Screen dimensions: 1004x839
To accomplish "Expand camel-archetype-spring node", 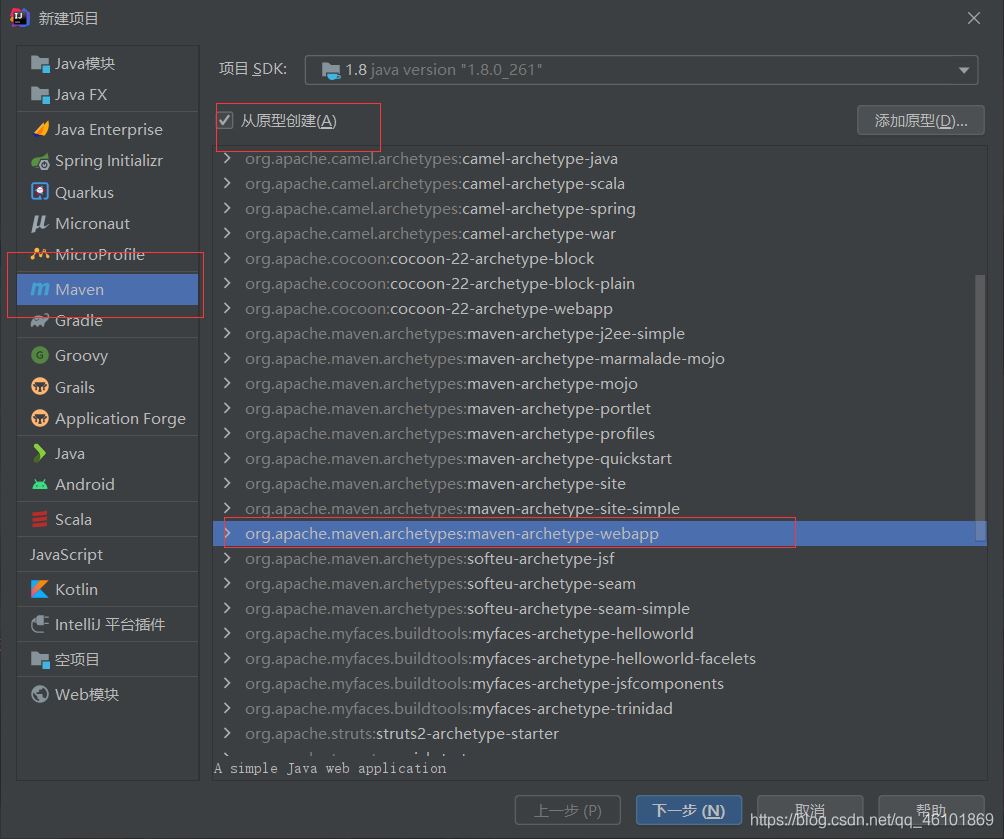I will [x=227, y=208].
